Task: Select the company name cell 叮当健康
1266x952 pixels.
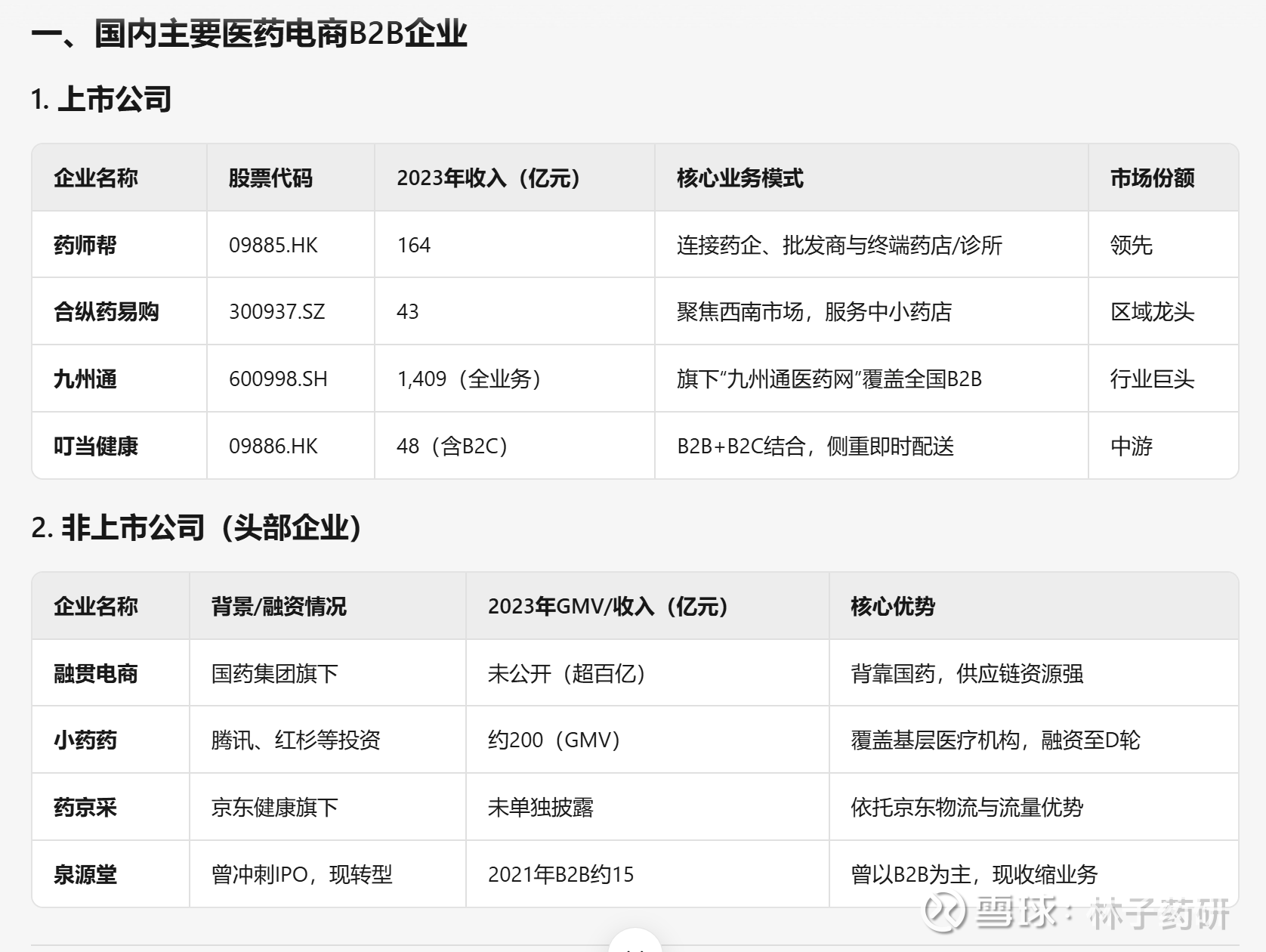Action: (x=96, y=446)
